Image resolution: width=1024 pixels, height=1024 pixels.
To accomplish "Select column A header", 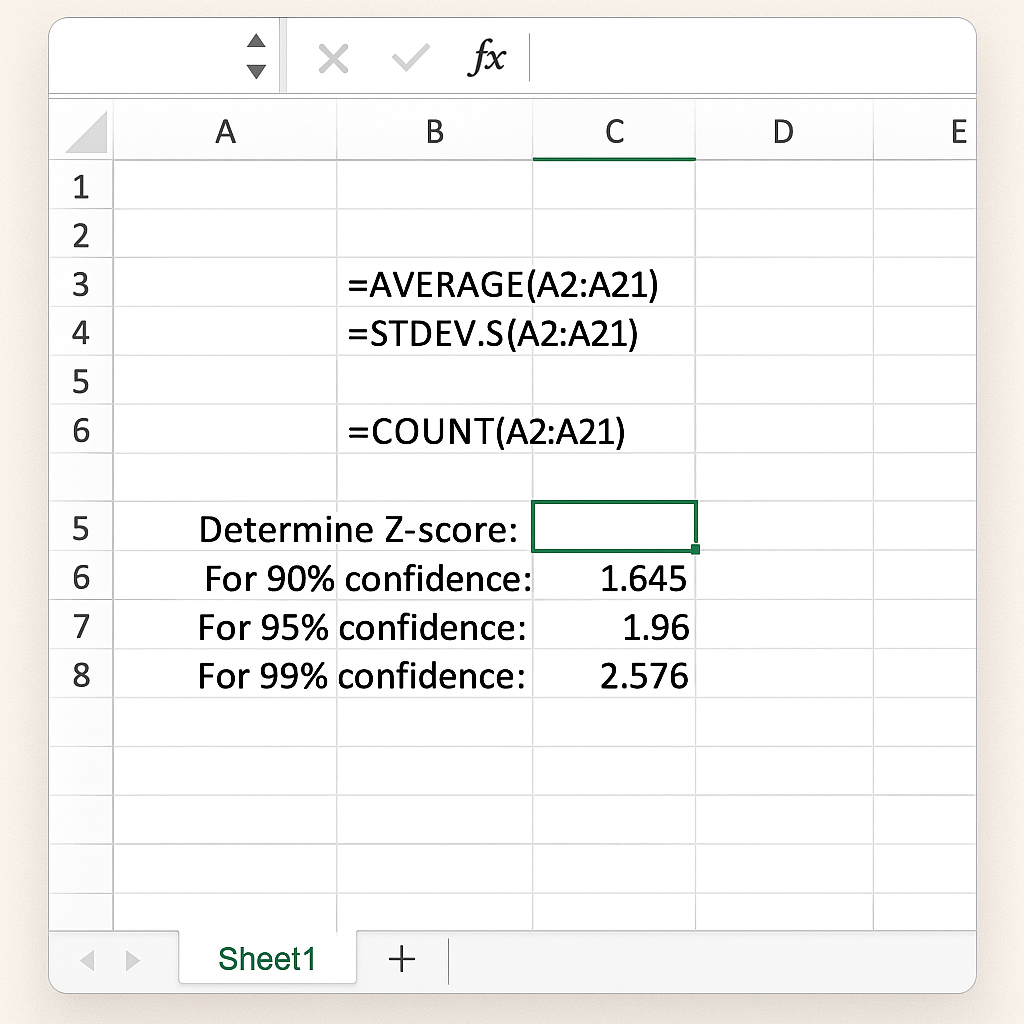I will tap(225, 131).
